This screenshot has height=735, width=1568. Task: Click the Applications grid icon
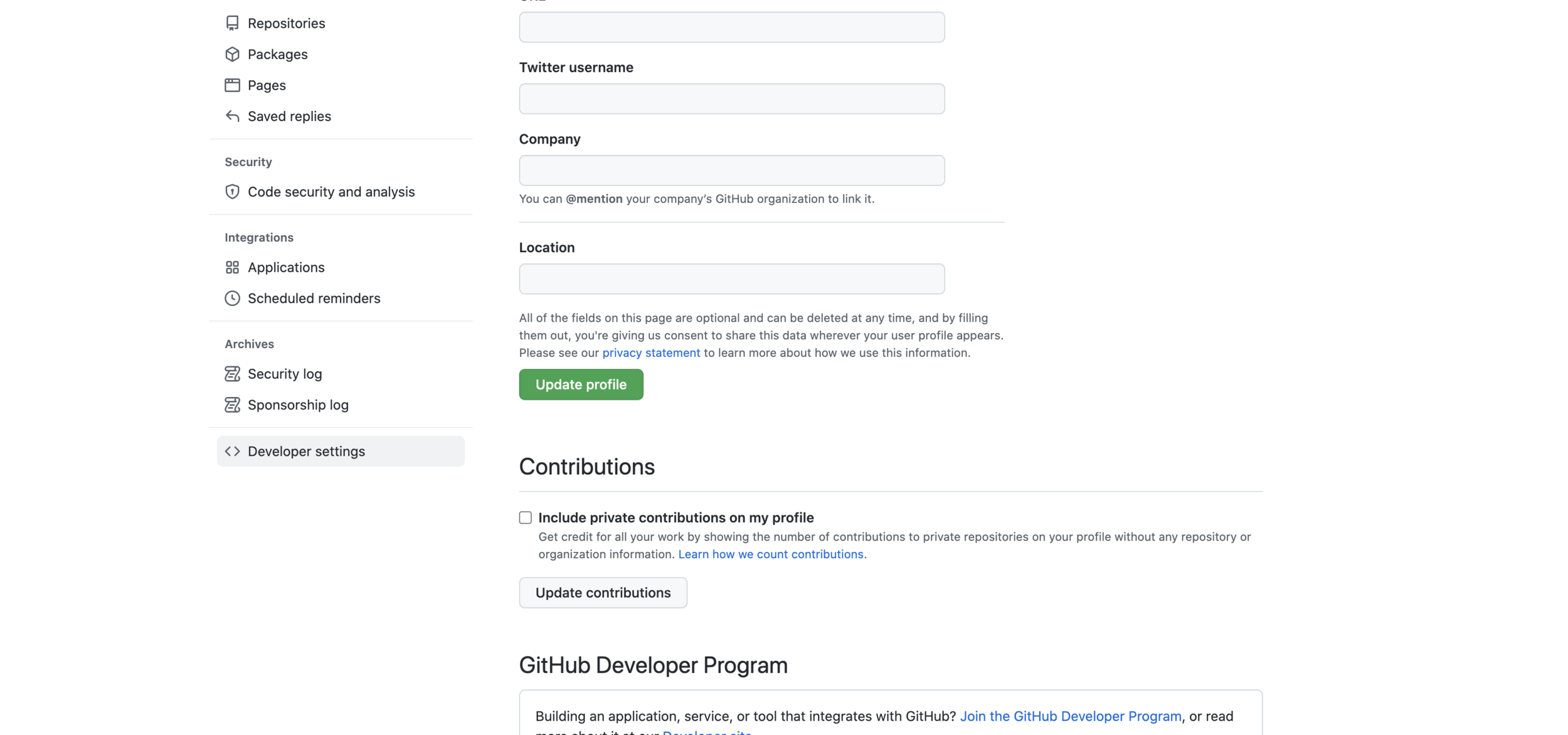pyautogui.click(x=232, y=267)
